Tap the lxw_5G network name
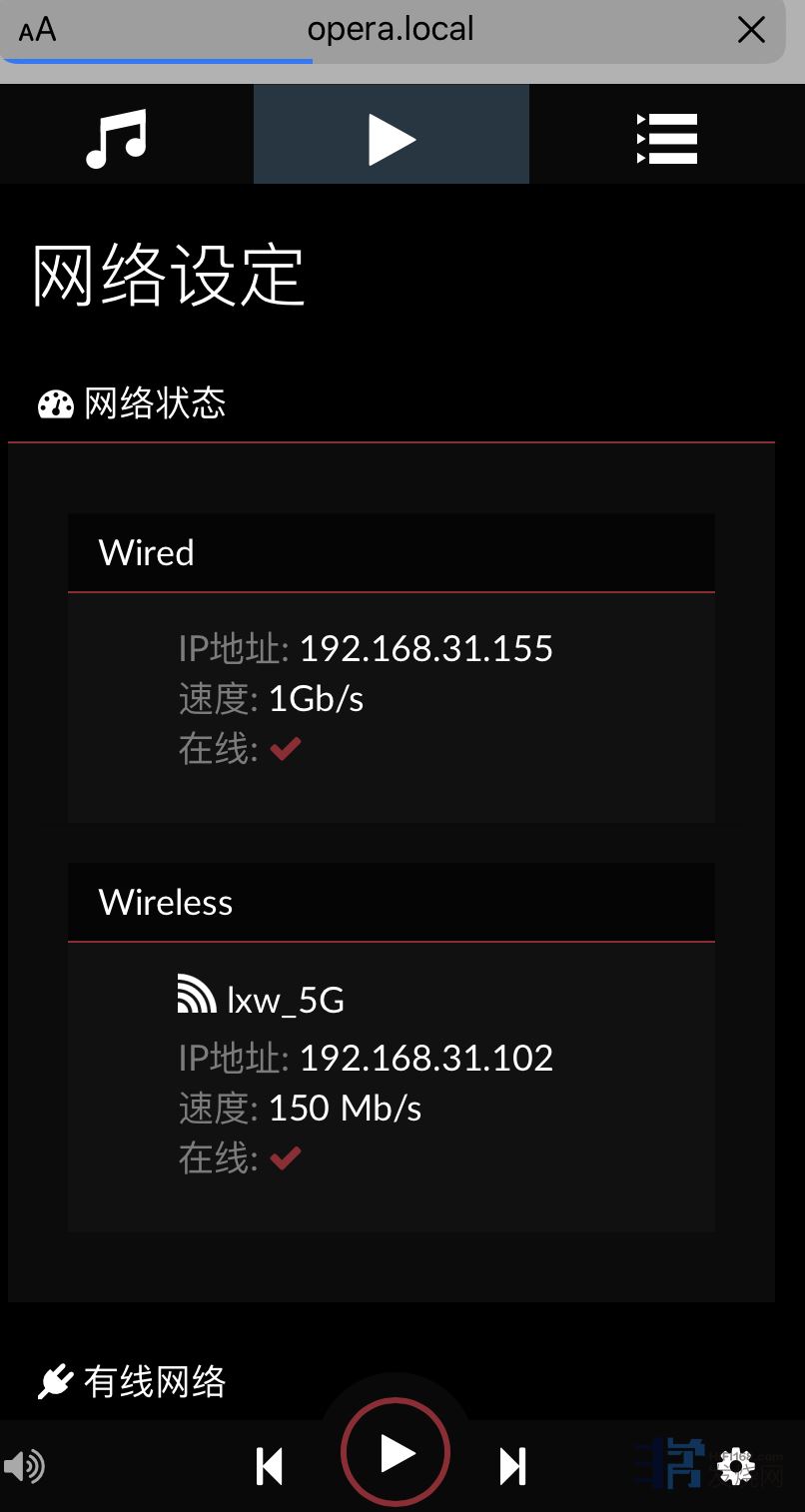 (286, 999)
